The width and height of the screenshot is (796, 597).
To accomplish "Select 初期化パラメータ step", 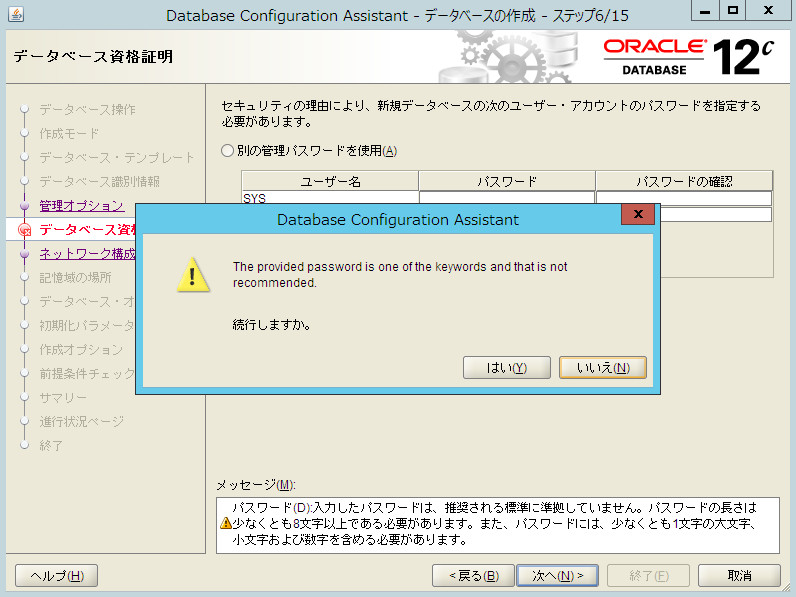I will [87, 325].
